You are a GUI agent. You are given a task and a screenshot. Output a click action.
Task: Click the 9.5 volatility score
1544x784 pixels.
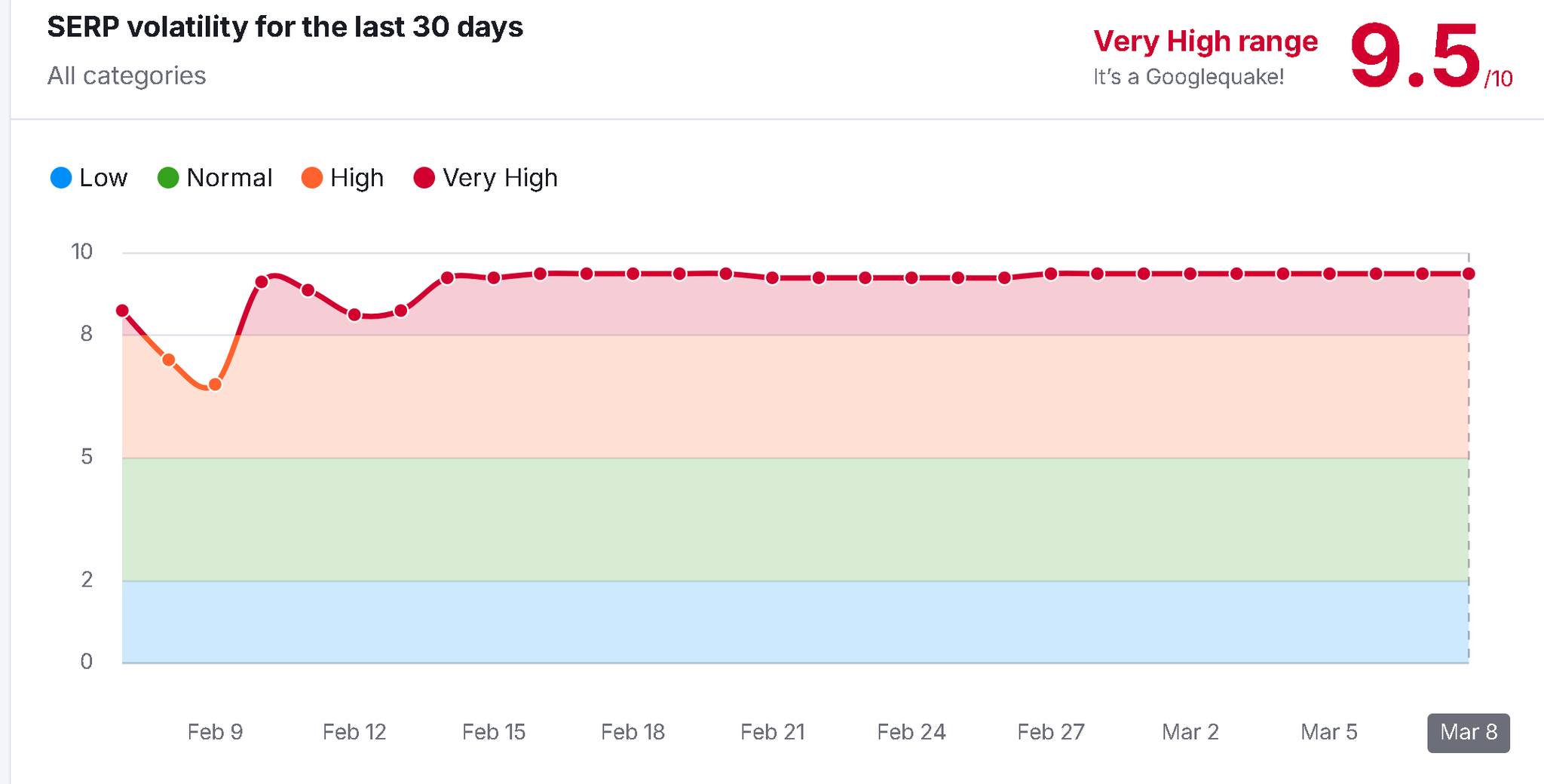[x=1415, y=57]
